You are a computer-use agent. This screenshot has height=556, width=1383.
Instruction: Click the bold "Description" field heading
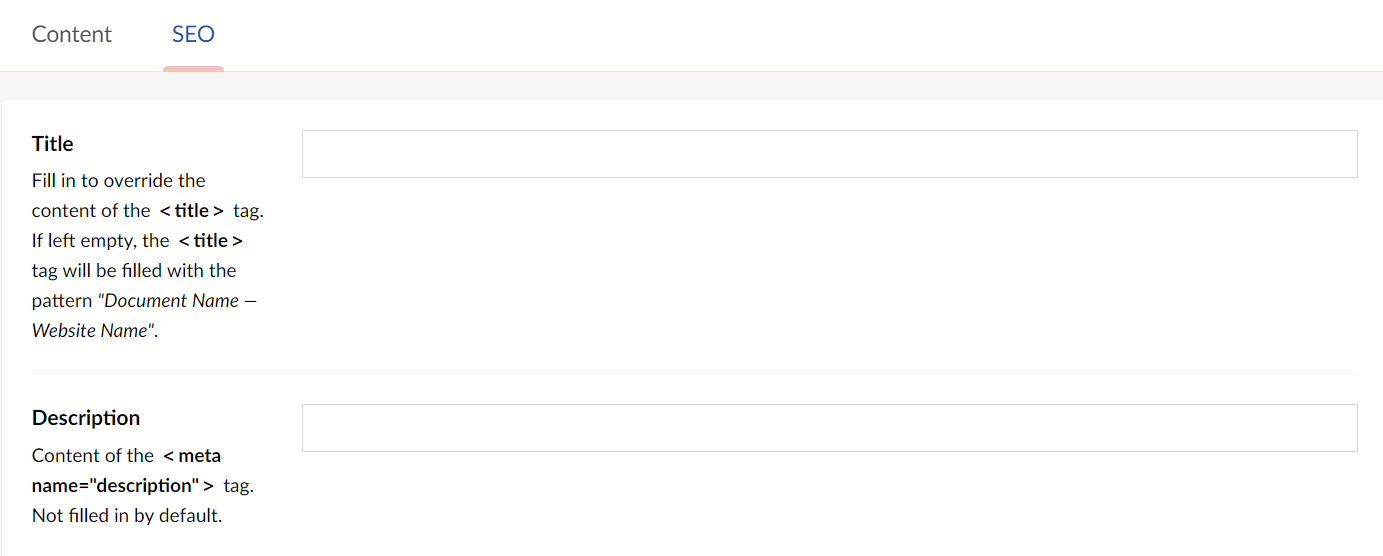pos(86,418)
